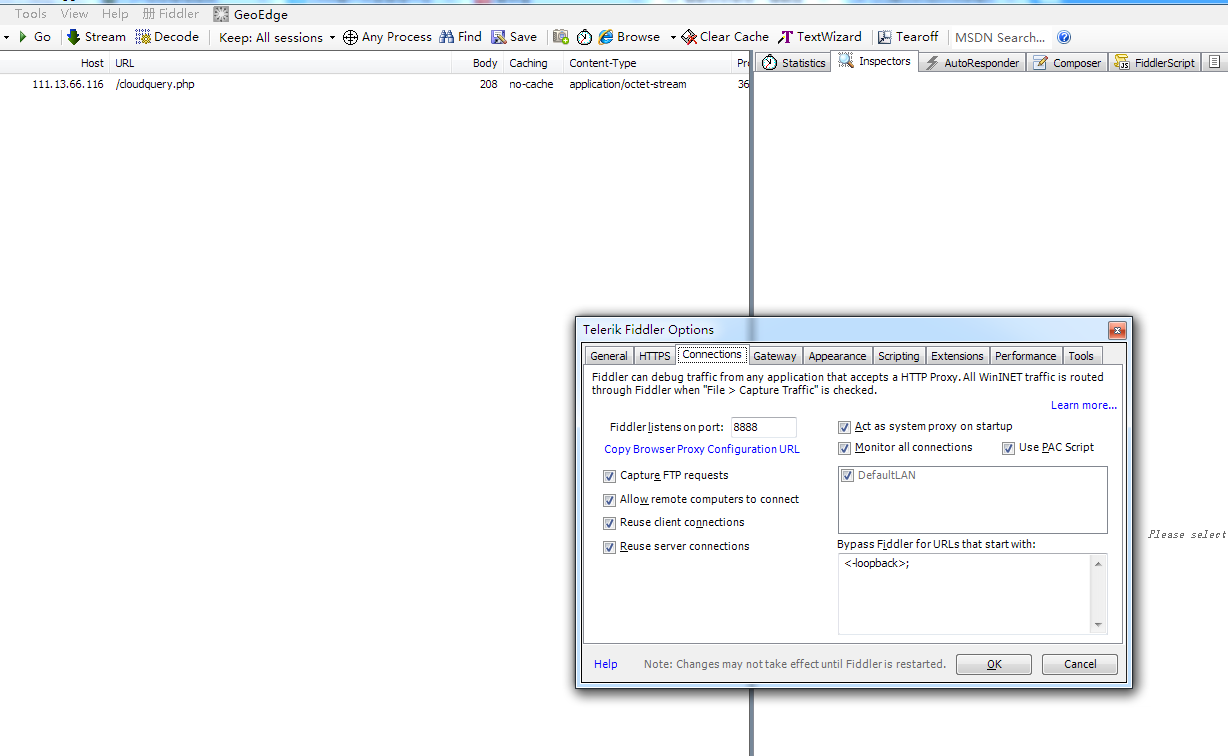Click the Fiddler listens on port field
Image resolution: width=1228 pixels, height=756 pixels.
[764, 427]
